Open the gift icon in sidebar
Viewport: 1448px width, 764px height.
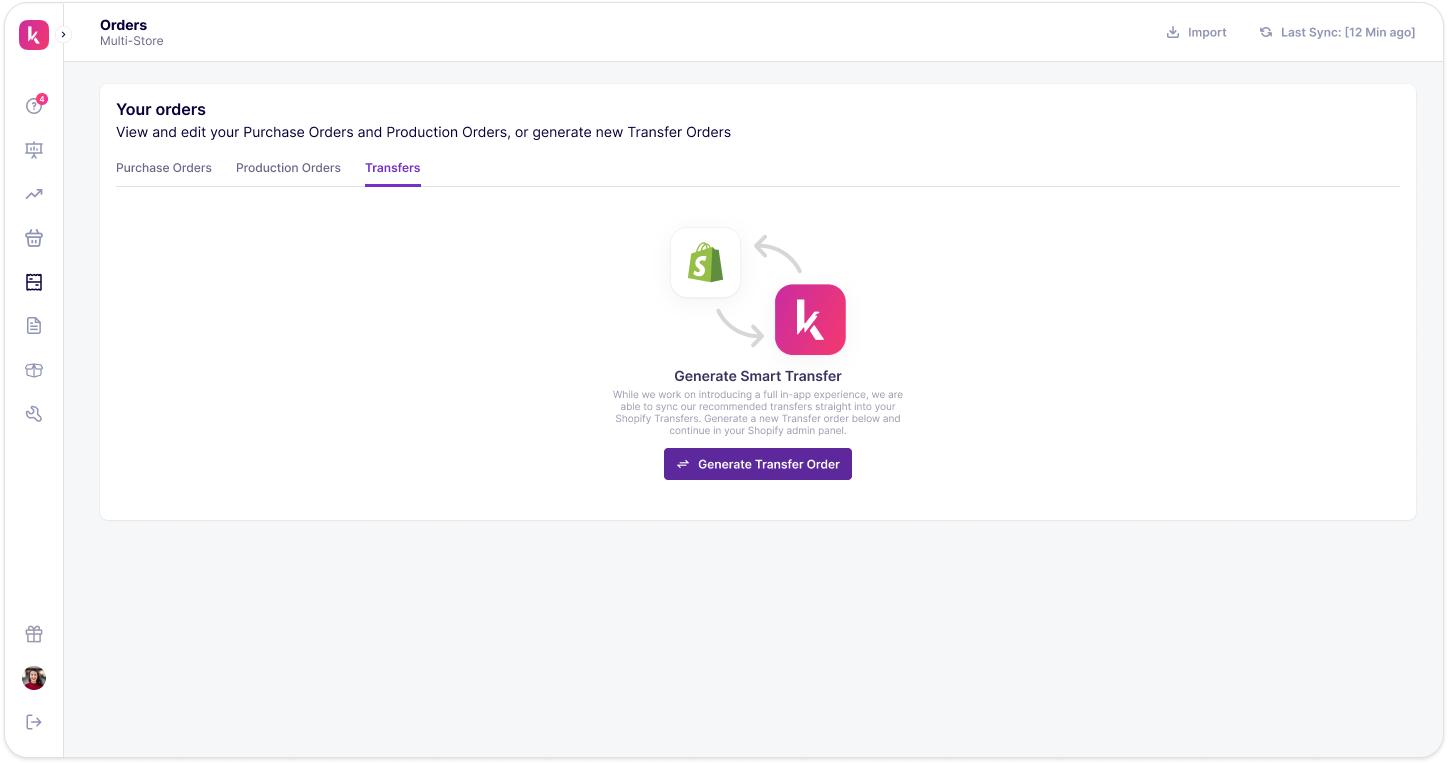tap(34, 634)
